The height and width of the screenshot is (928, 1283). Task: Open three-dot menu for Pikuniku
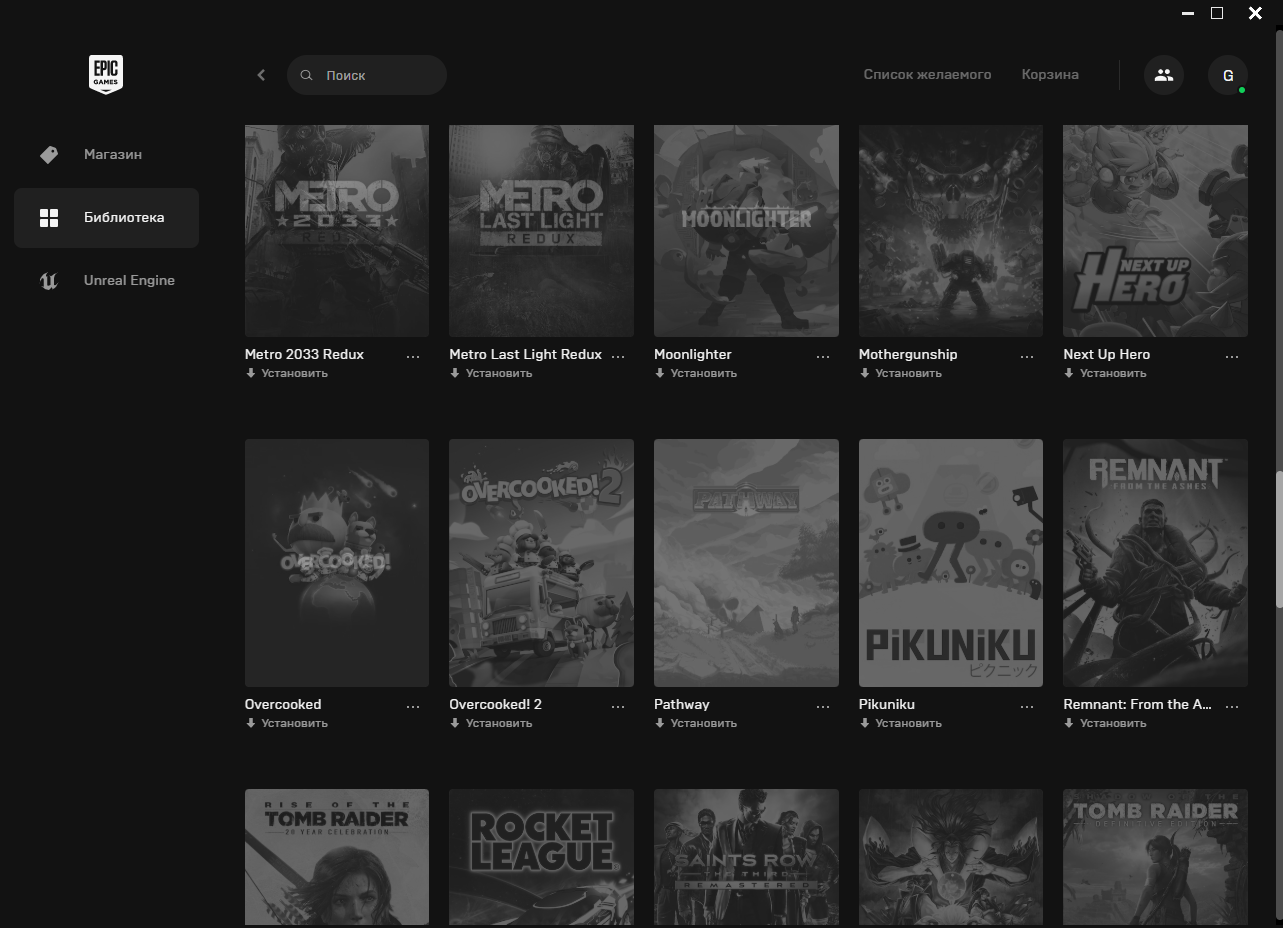pos(1027,706)
